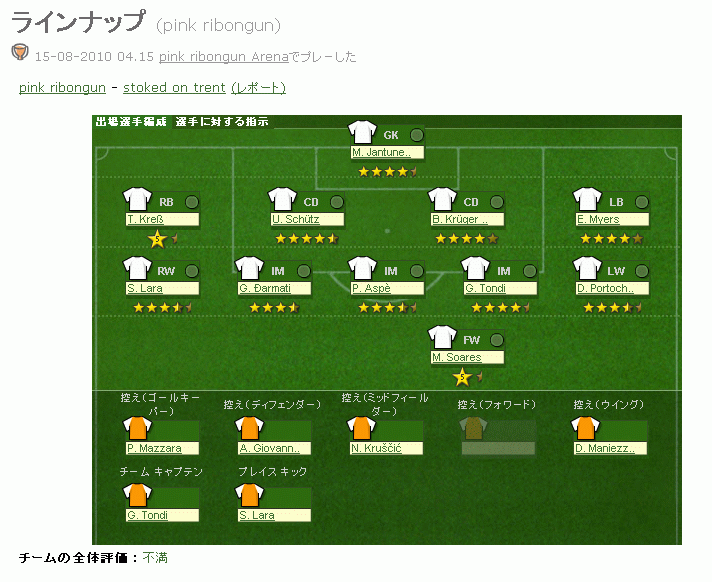Viewport: 712px width, 582px height.
Task: Open substitute N. Kruščić name link
Action: coord(376,449)
